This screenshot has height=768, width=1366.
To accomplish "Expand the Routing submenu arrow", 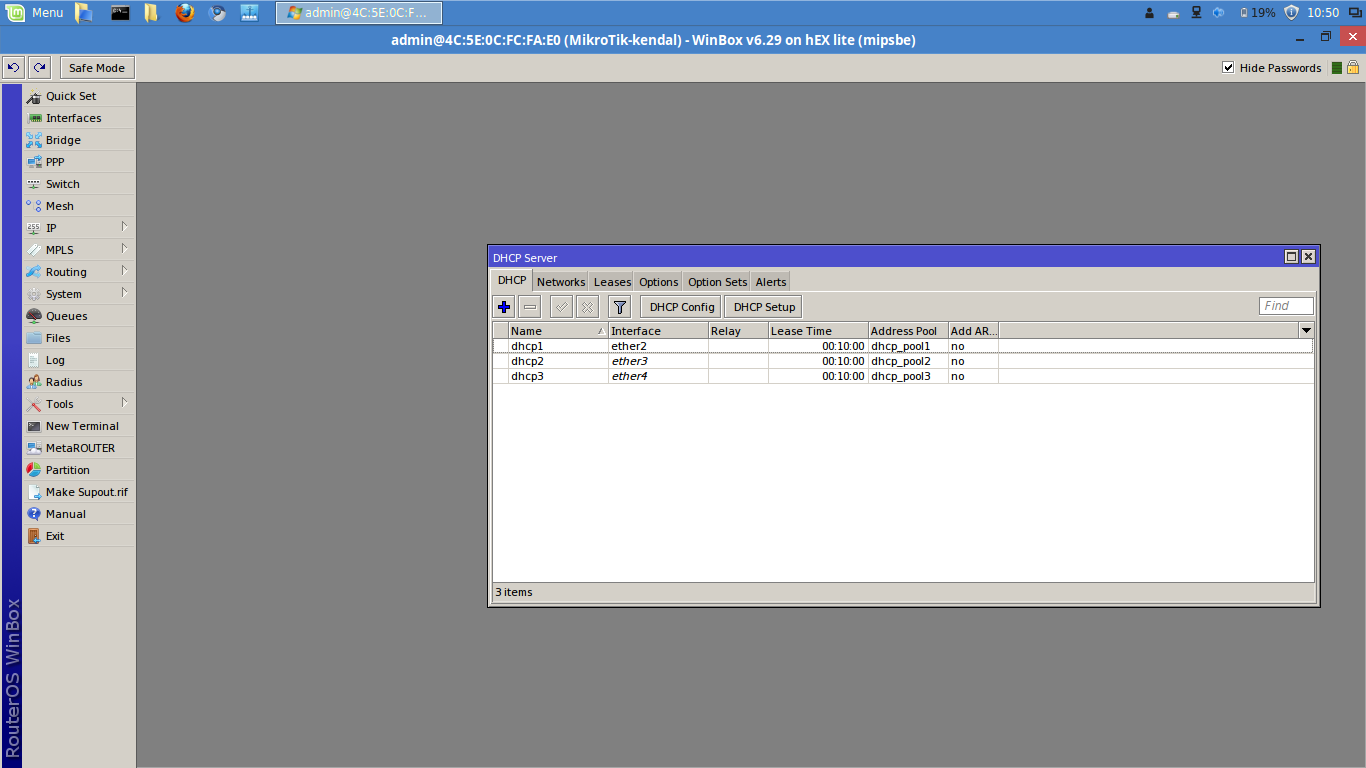I will coord(125,271).
